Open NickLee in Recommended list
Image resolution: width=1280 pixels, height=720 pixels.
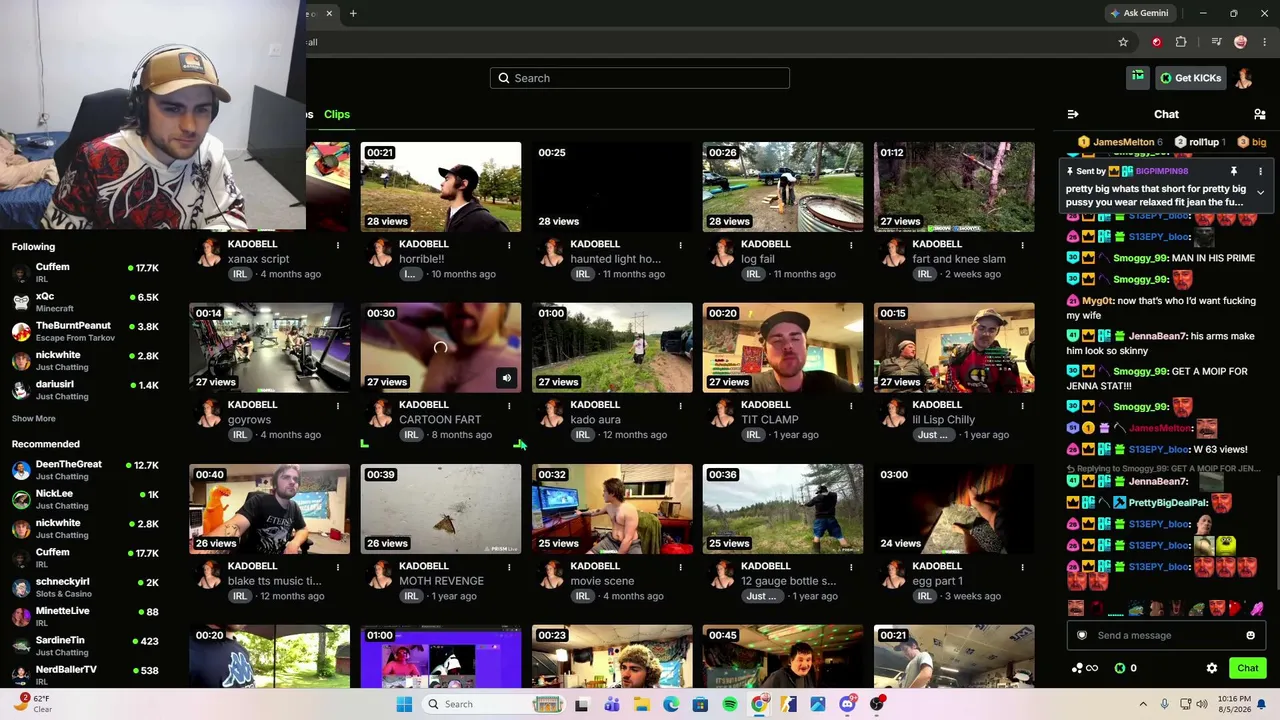(x=85, y=499)
